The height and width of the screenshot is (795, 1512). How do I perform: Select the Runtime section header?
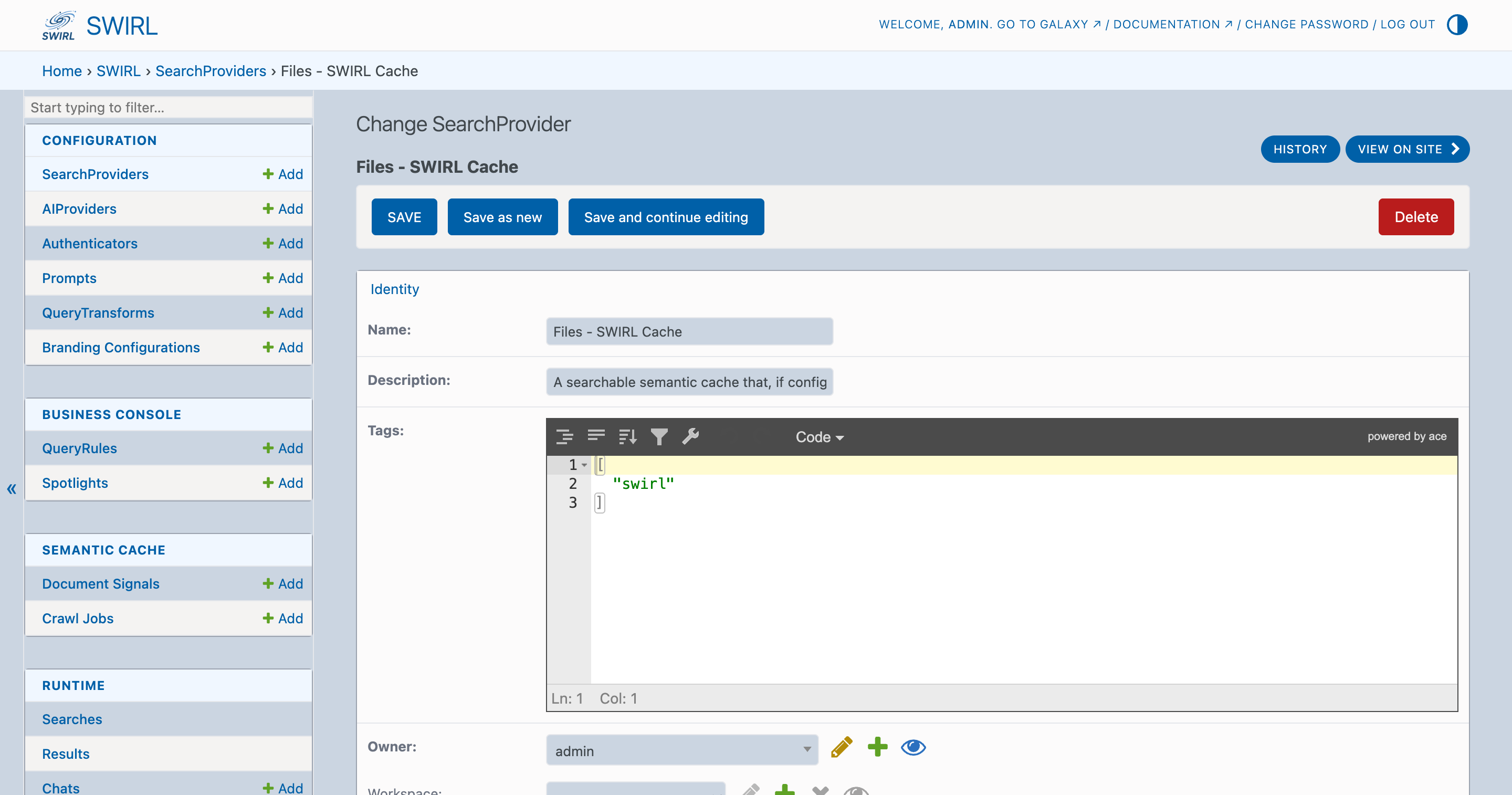pyautogui.click(x=73, y=686)
